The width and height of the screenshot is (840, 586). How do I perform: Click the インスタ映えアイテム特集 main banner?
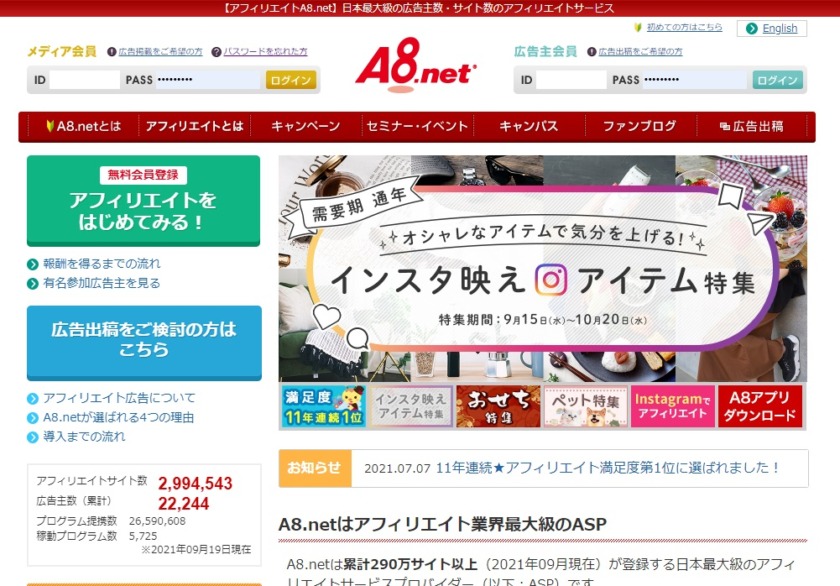pos(543,268)
